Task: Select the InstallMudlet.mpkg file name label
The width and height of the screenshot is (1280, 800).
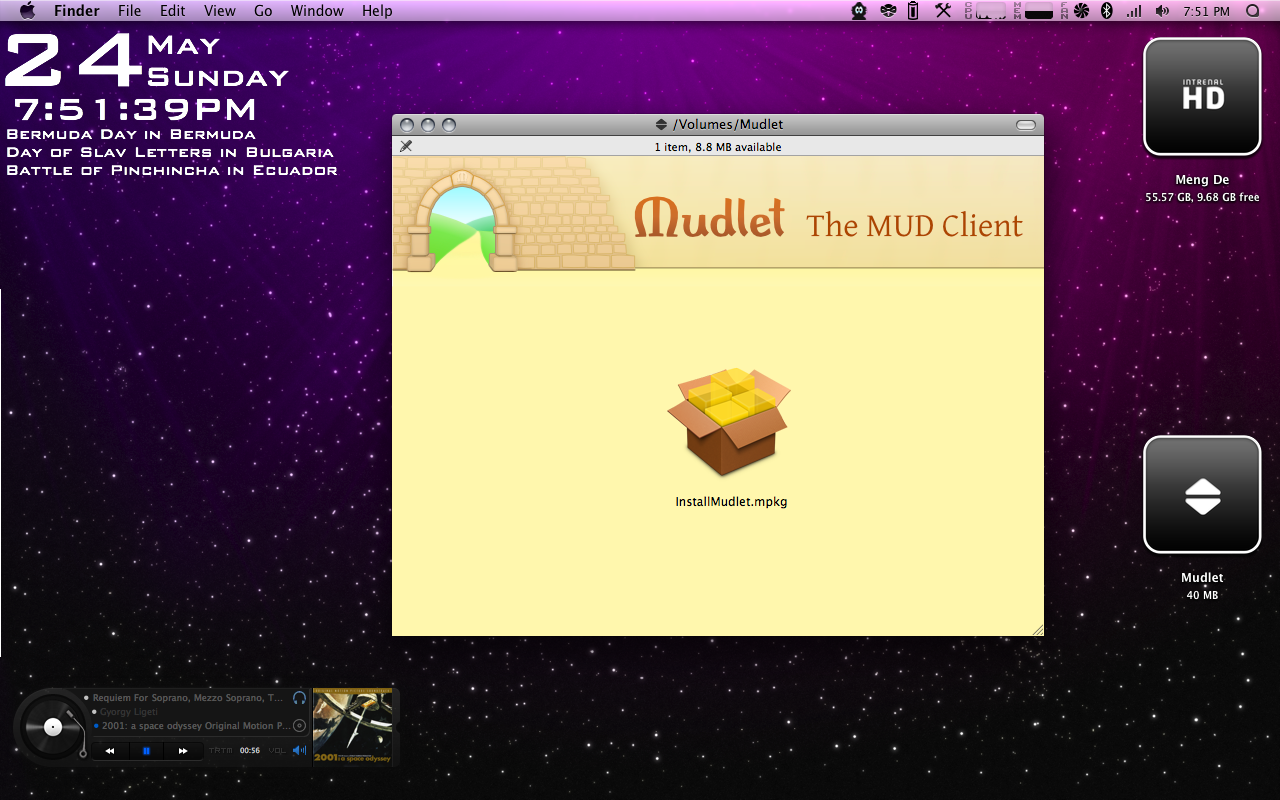Action: [731, 502]
